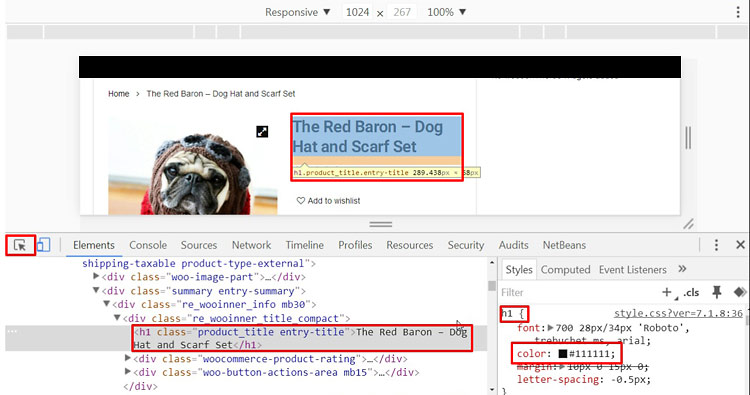Click the Add to wishlist heart icon
Viewport: 750px width, 395px height.
click(300, 201)
